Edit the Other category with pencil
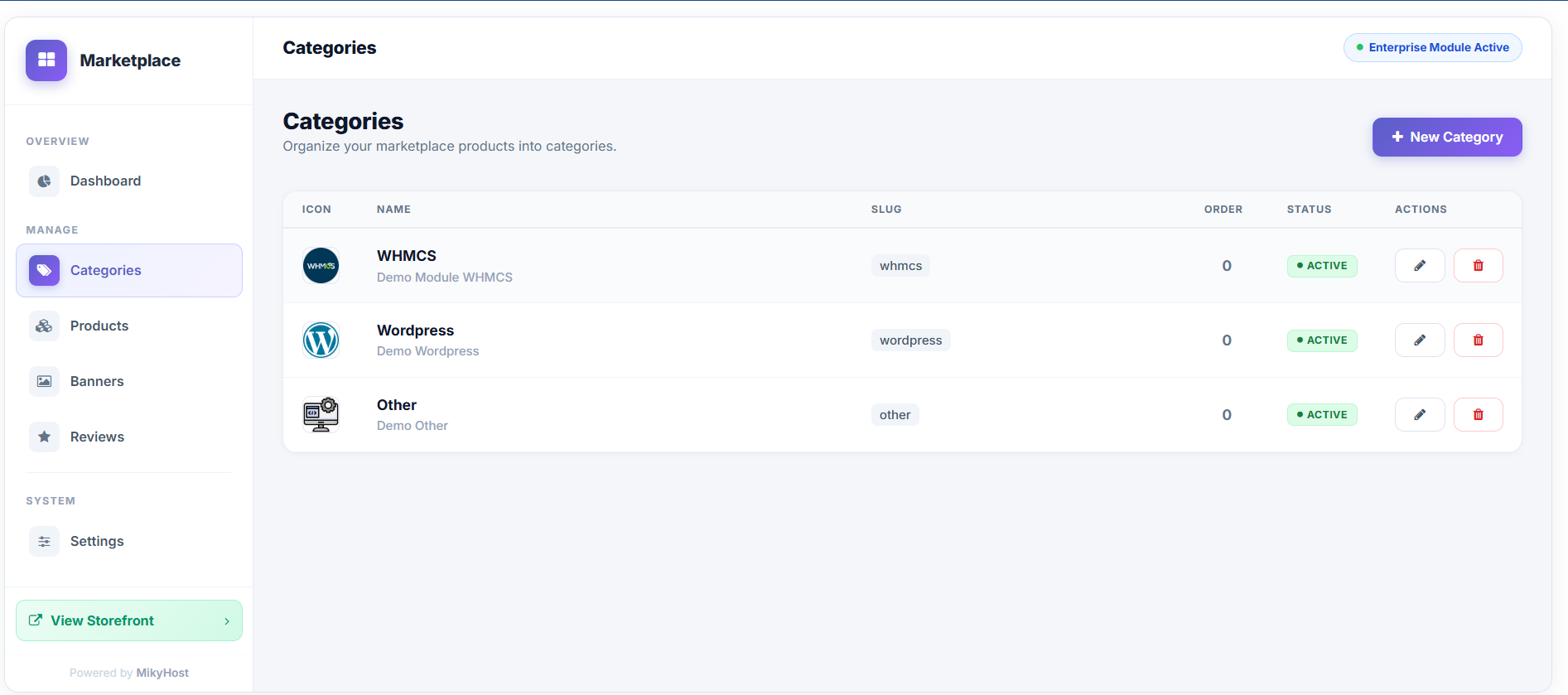This screenshot has height=695, width=1568. tap(1420, 415)
